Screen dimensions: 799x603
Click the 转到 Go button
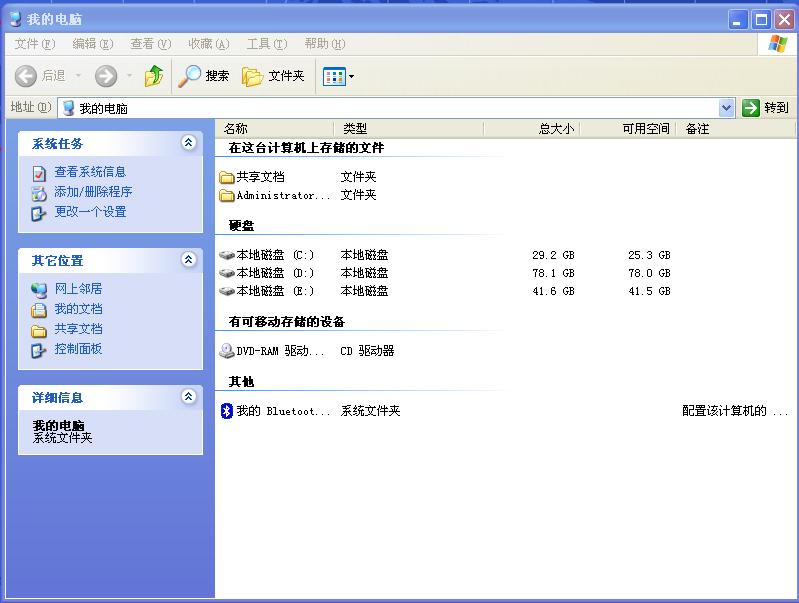click(766, 108)
